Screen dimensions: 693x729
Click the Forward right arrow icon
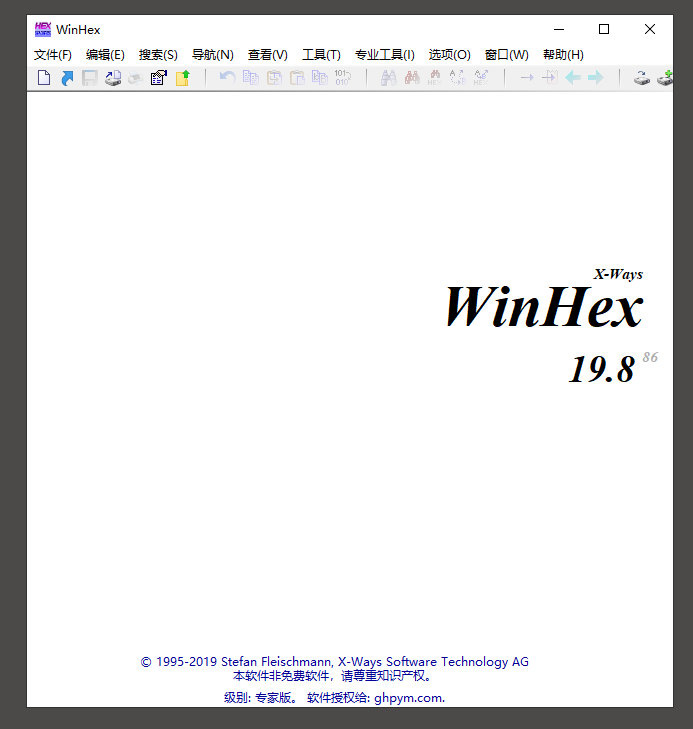(x=596, y=78)
